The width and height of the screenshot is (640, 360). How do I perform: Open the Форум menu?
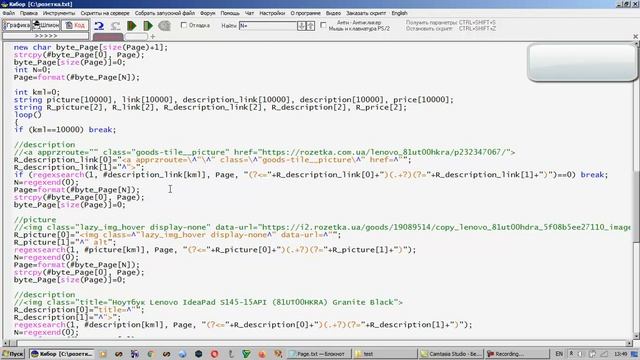[208, 13]
